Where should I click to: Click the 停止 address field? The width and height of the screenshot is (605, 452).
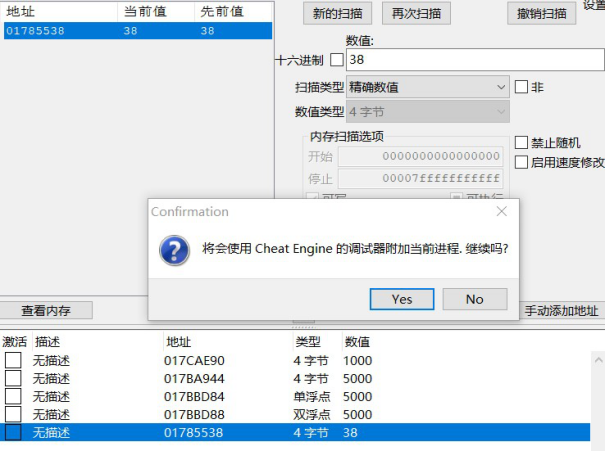tap(421, 178)
